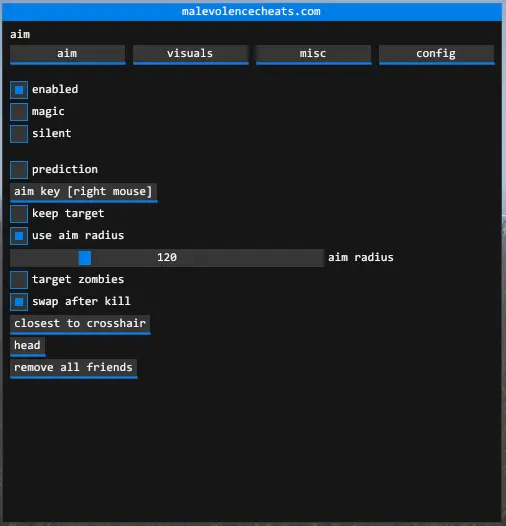Click the aim section header above tabs

pos(20,34)
